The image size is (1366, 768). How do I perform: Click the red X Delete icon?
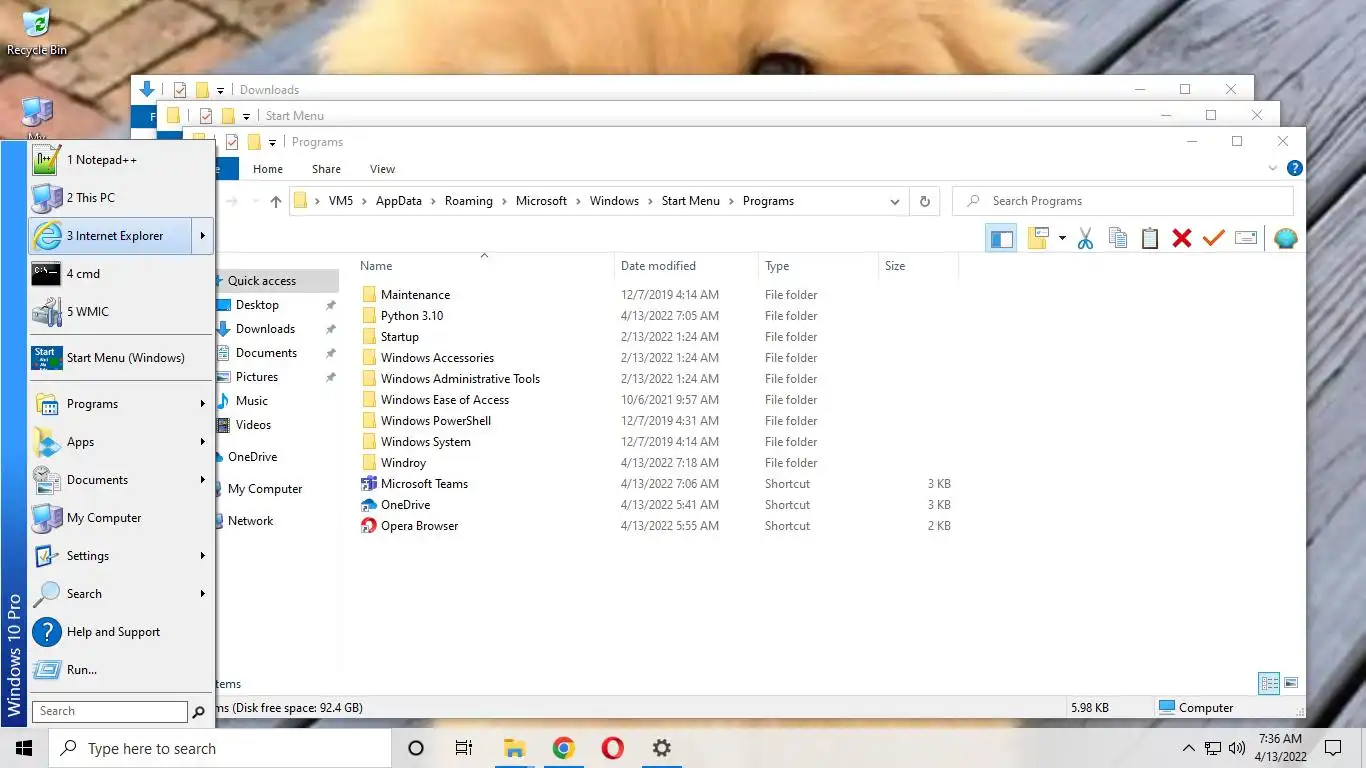1182,238
